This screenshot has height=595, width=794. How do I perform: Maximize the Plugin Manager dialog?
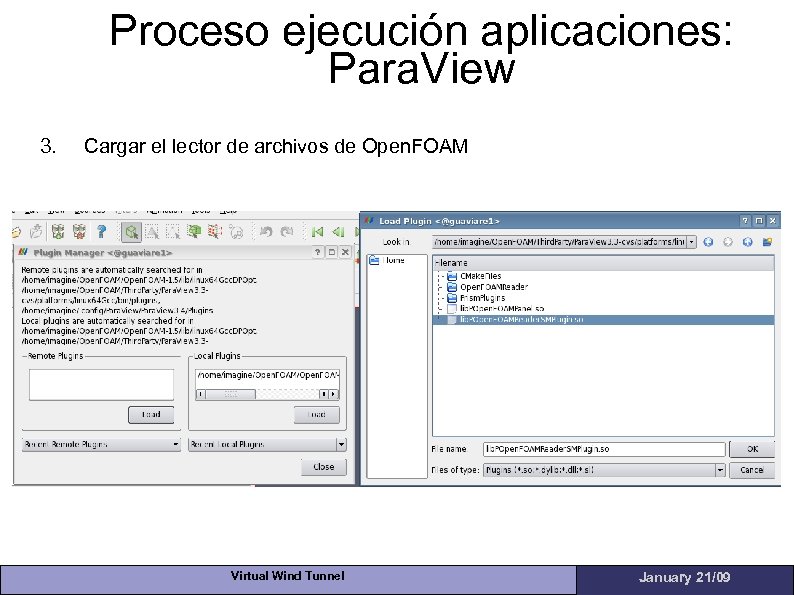(x=332, y=252)
